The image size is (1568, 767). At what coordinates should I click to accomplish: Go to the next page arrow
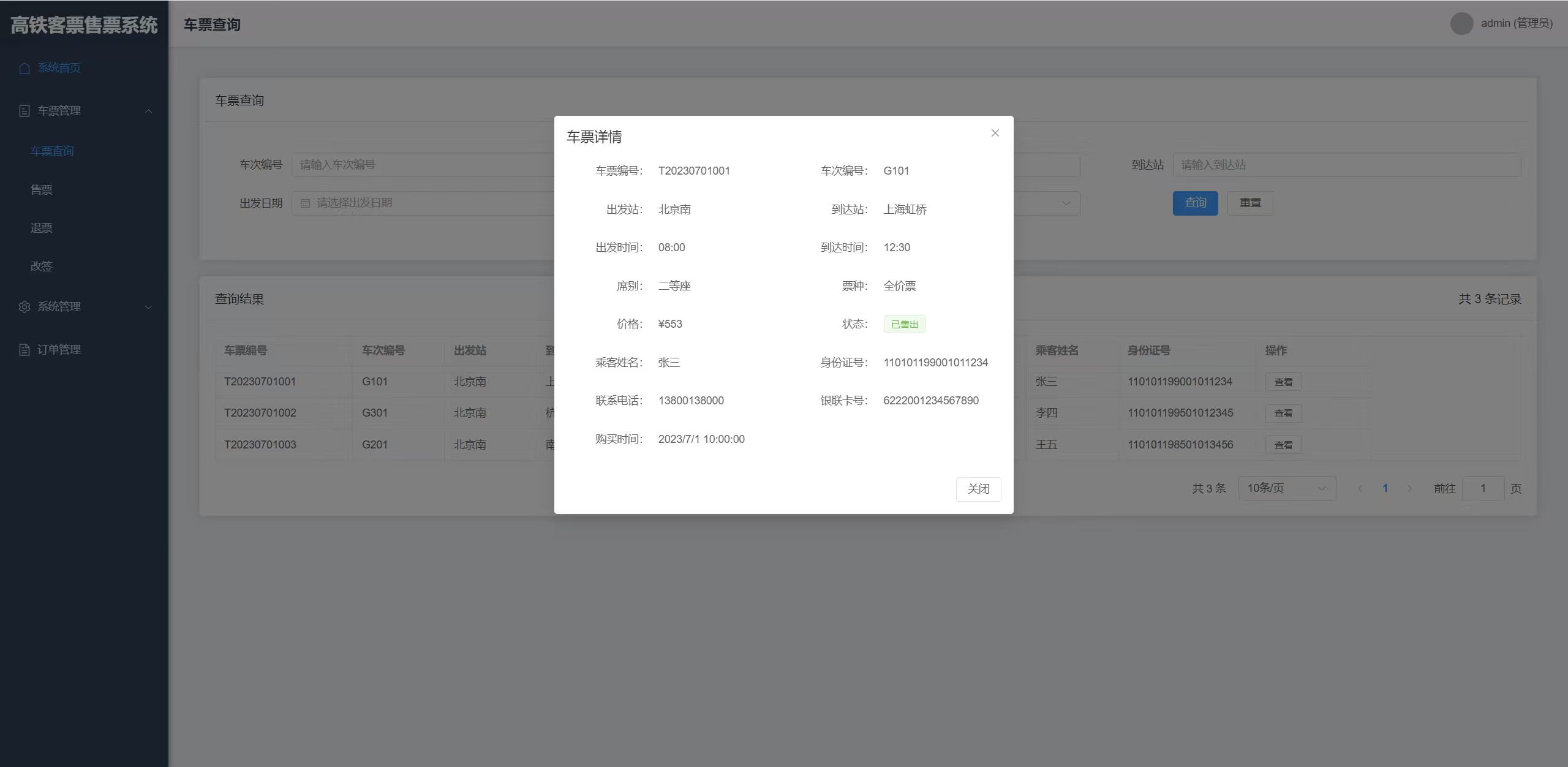(x=1410, y=489)
